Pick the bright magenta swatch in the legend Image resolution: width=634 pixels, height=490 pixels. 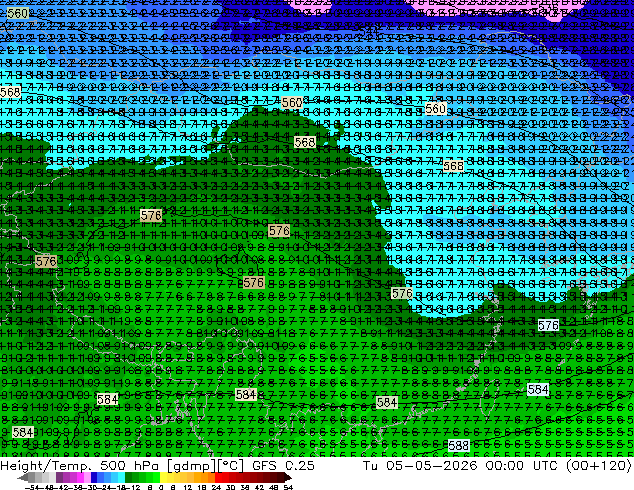click(80, 478)
